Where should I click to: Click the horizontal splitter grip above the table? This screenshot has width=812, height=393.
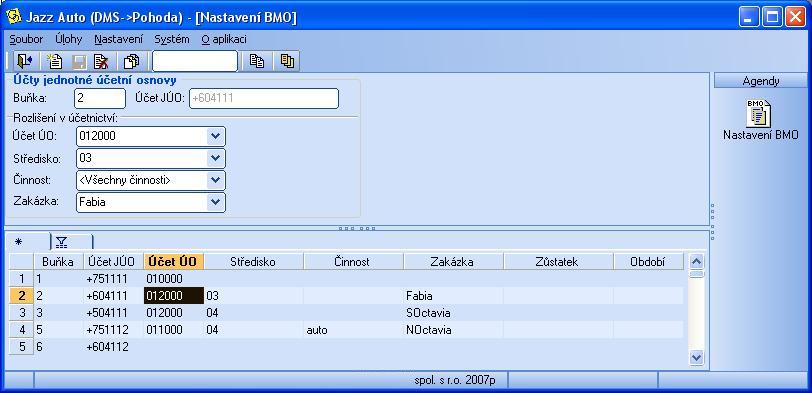tap(357, 228)
